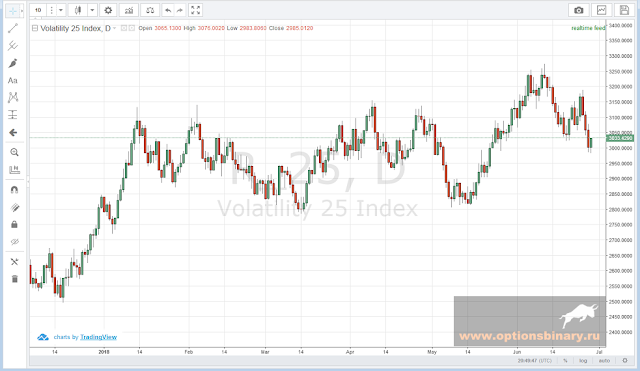
Task: Click the Mar label on time axis
Action: [x=265, y=352]
